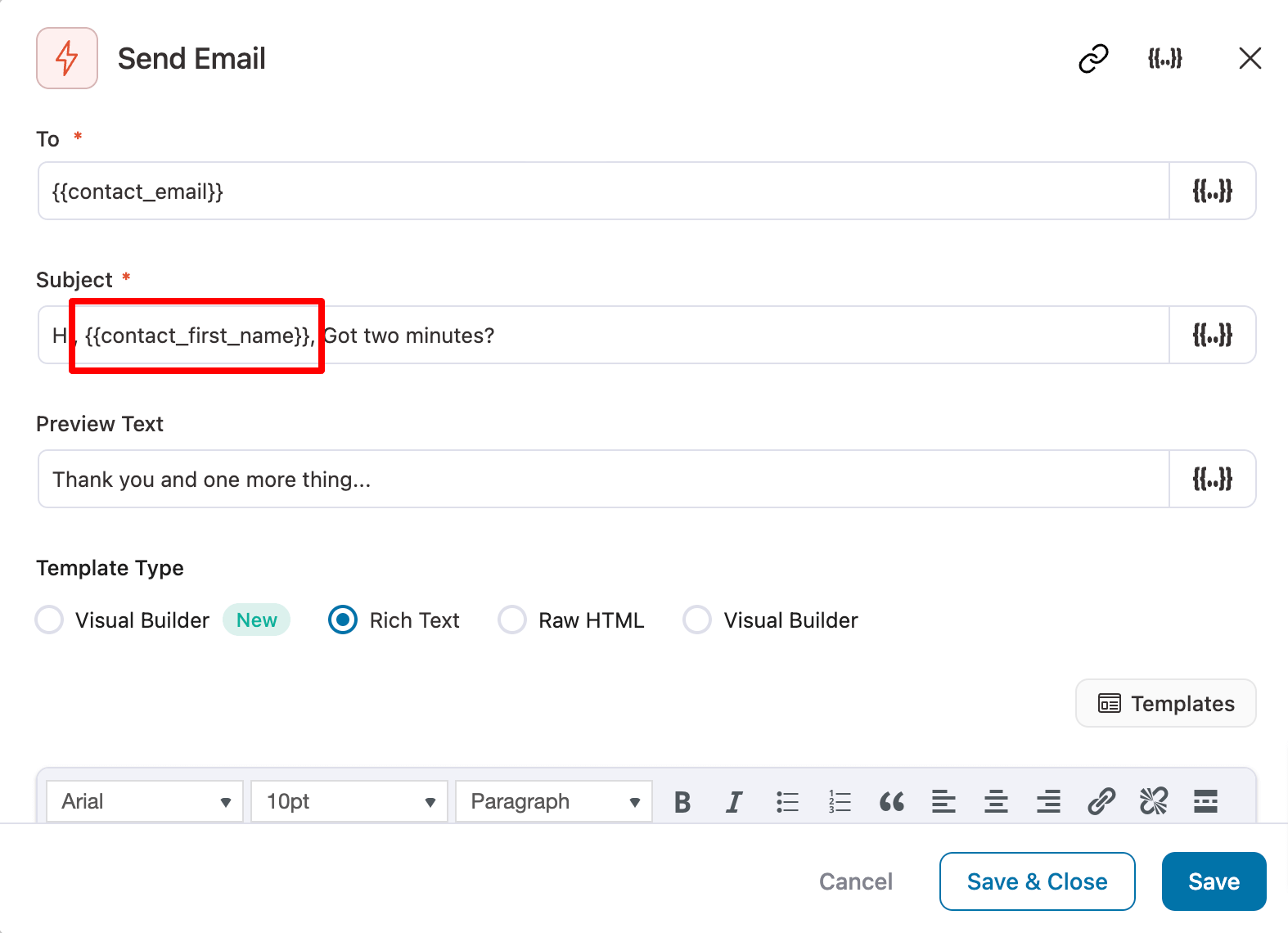Click the To email input field
This screenshot has height=933, width=1288.
604,192
